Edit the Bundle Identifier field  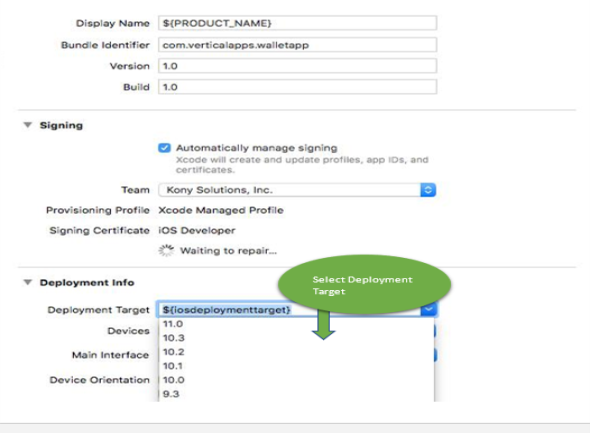(x=297, y=45)
